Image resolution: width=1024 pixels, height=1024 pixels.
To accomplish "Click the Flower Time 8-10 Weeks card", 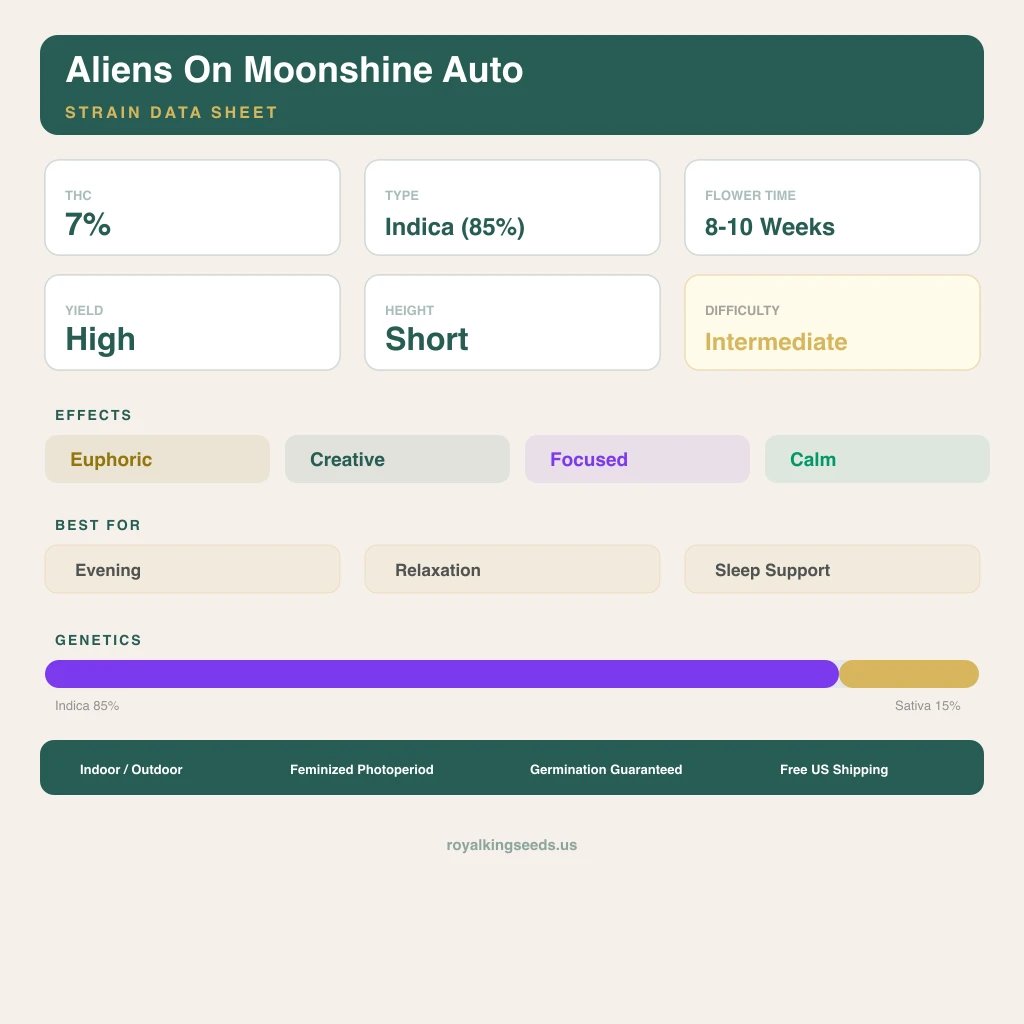I will pos(832,208).
